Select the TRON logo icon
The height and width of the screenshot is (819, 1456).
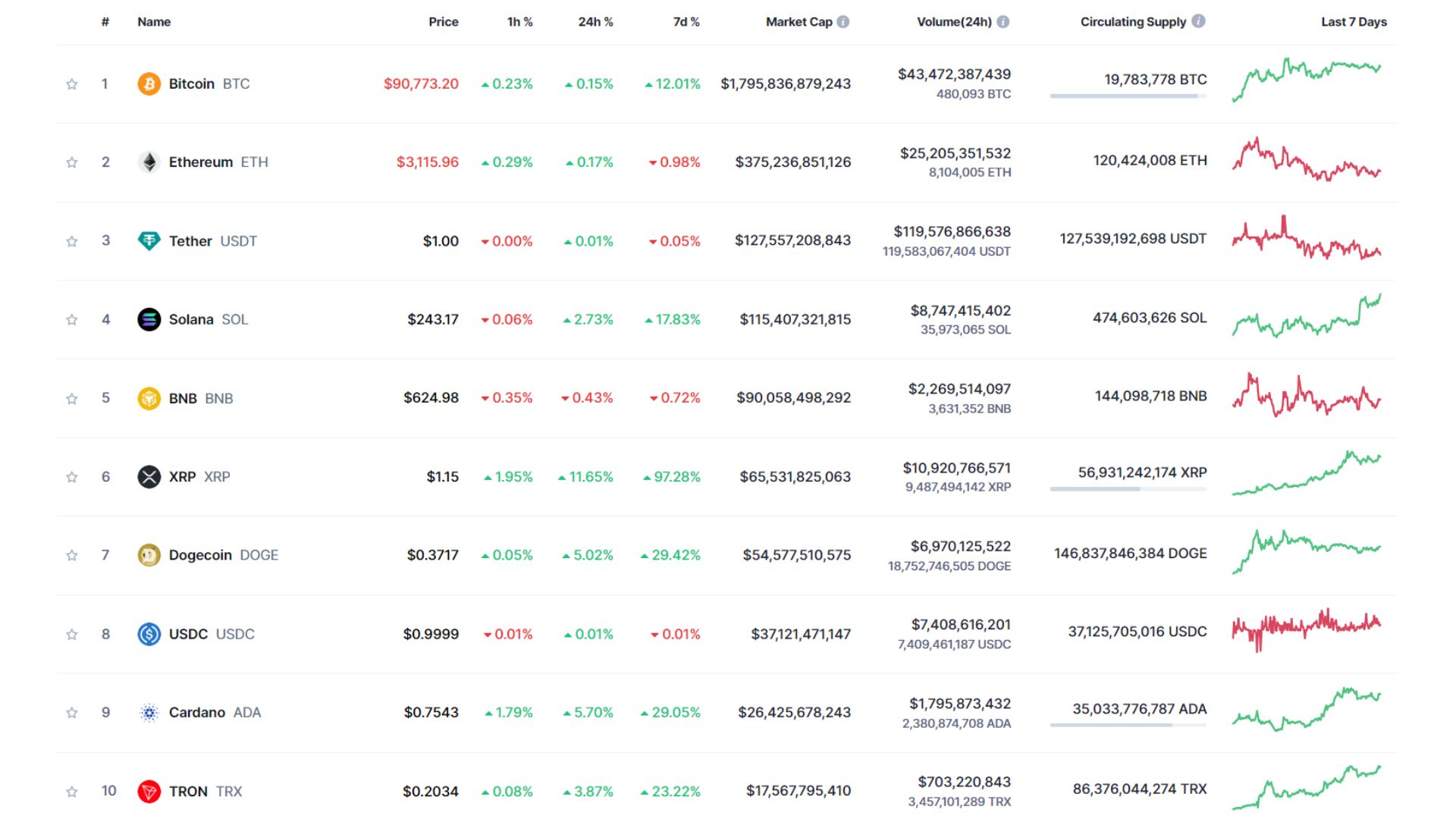pyautogui.click(x=149, y=791)
